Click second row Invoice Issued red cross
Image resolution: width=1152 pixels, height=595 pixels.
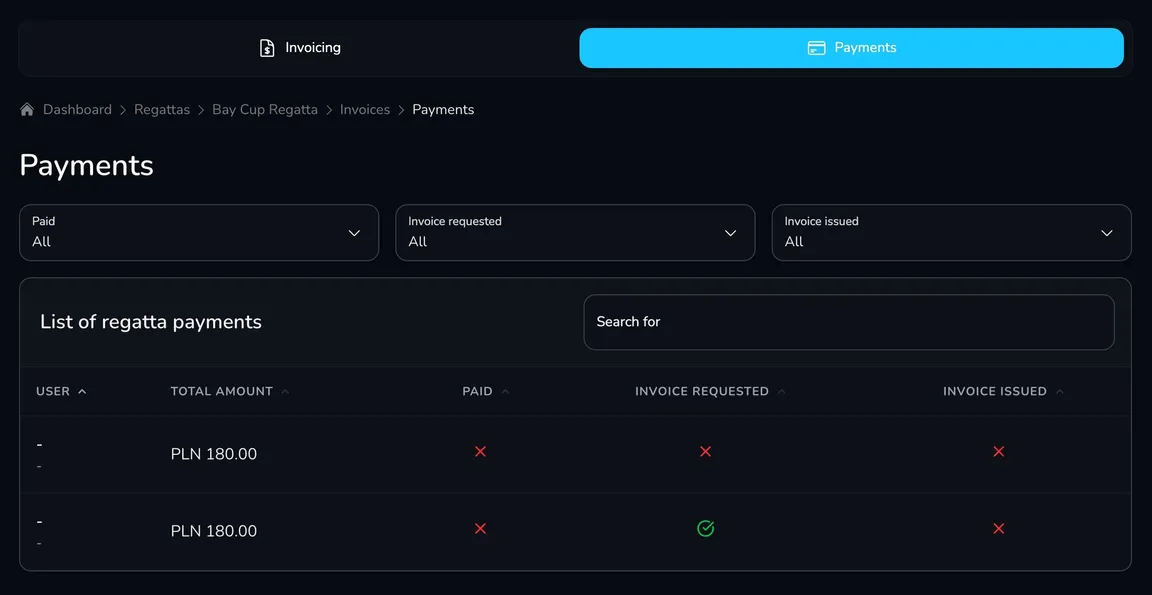pyautogui.click(x=998, y=529)
